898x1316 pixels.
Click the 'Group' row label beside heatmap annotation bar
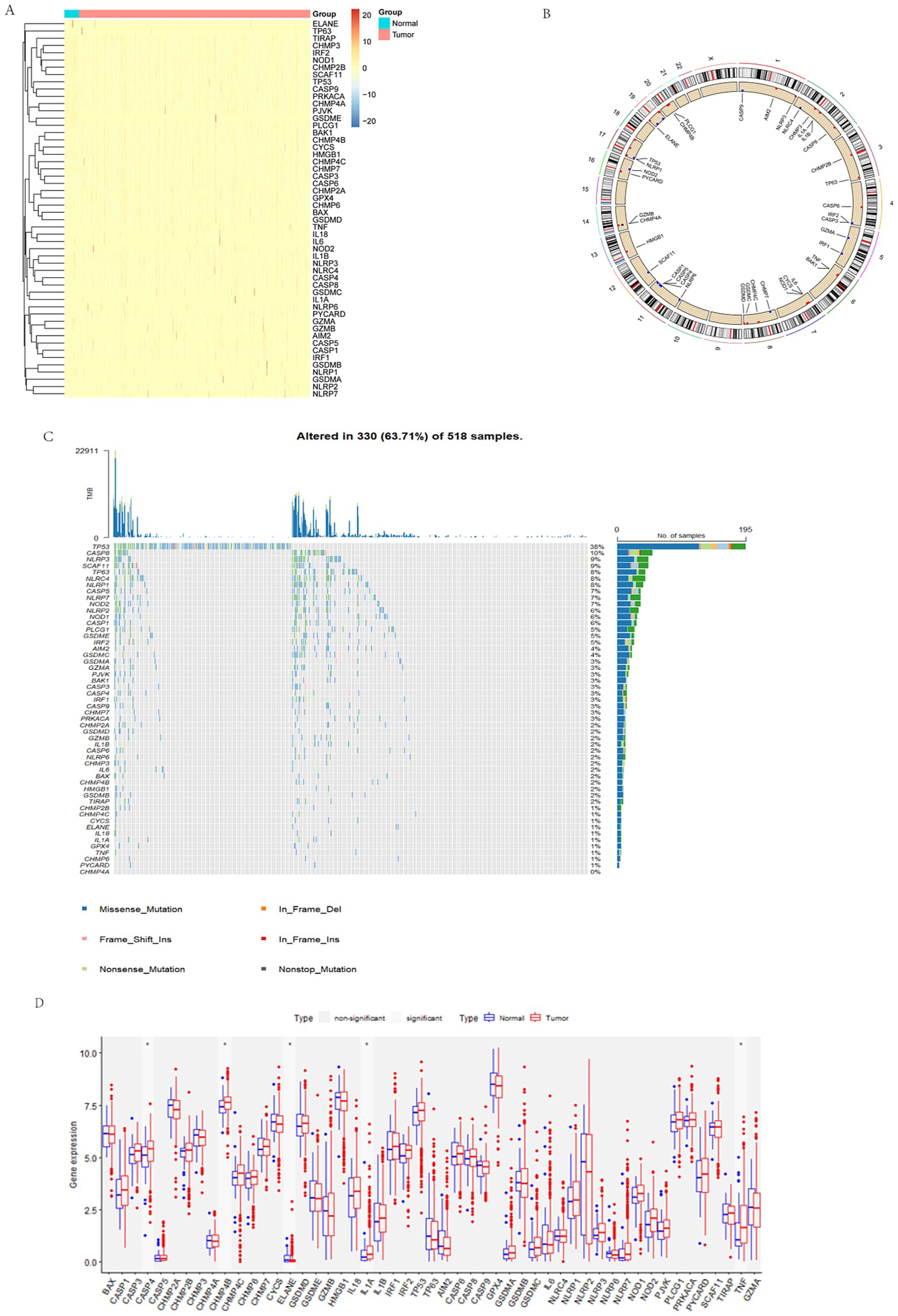(x=324, y=14)
